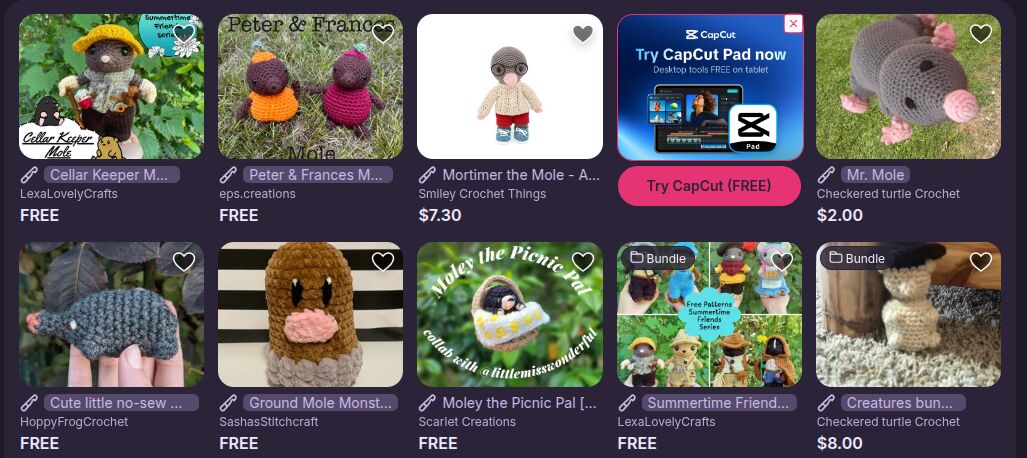Favorite the Cellar Keeper Mole pattern heart
The image size is (1027, 458).
coord(184,33)
